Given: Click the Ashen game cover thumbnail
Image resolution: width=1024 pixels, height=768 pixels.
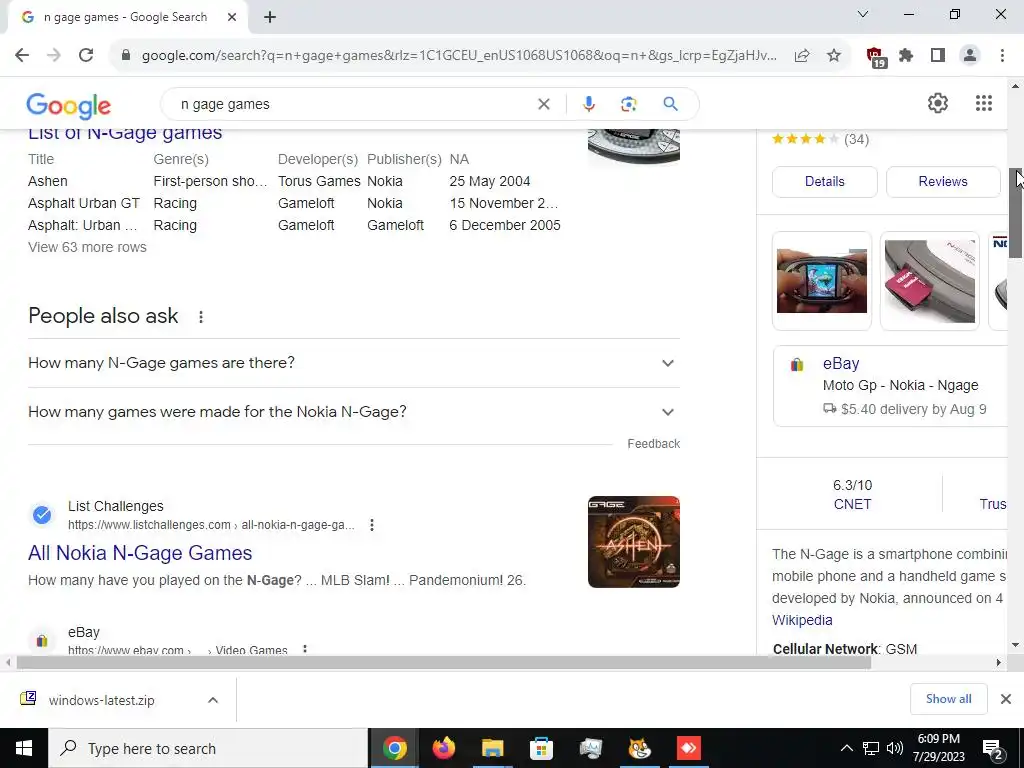Looking at the screenshot, I should 633,542.
